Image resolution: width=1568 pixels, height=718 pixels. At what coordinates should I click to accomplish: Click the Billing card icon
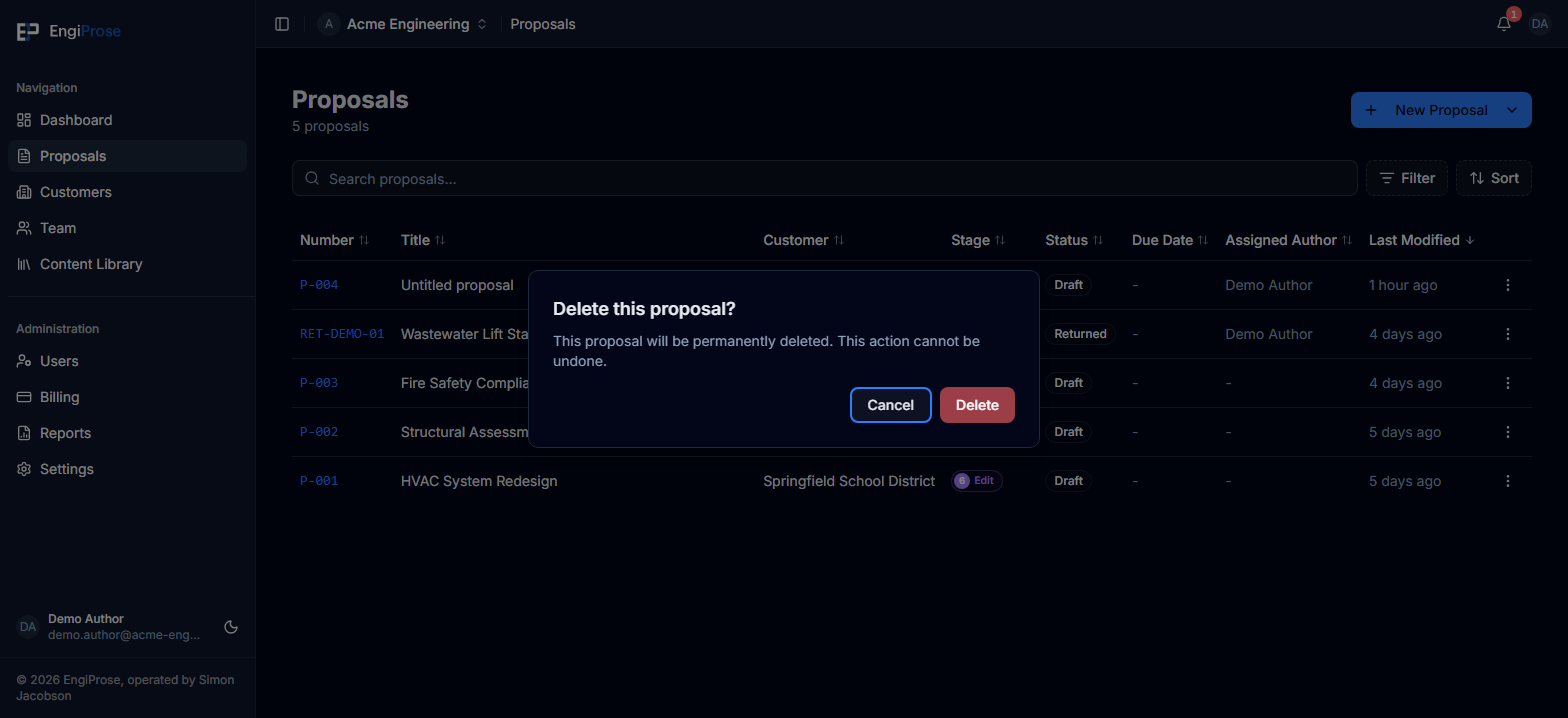point(24,397)
